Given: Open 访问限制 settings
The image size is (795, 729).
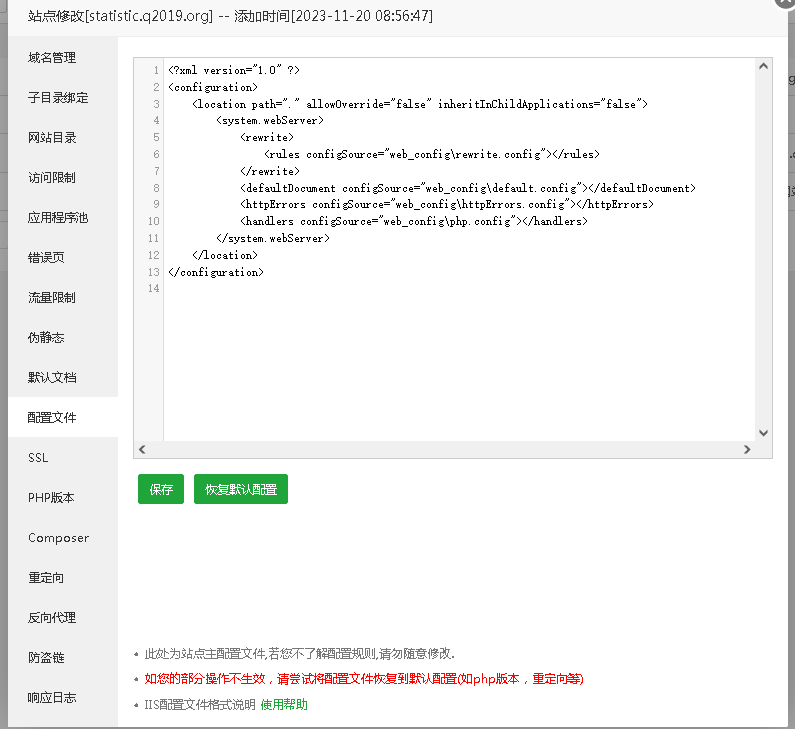Looking at the screenshot, I should [52, 178].
